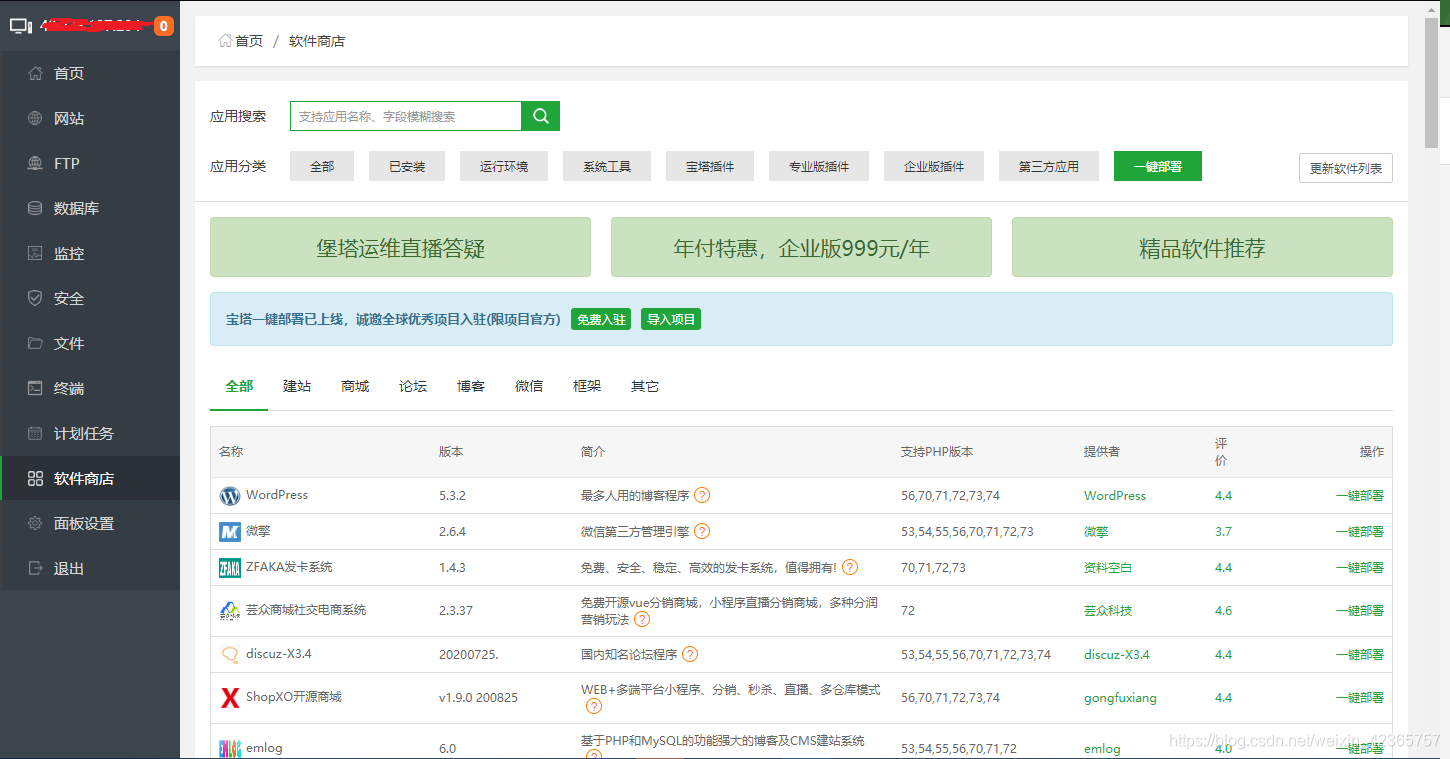Filter by 系统工具 category
The width and height of the screenshot is (1450, 759).
point(607,166)
